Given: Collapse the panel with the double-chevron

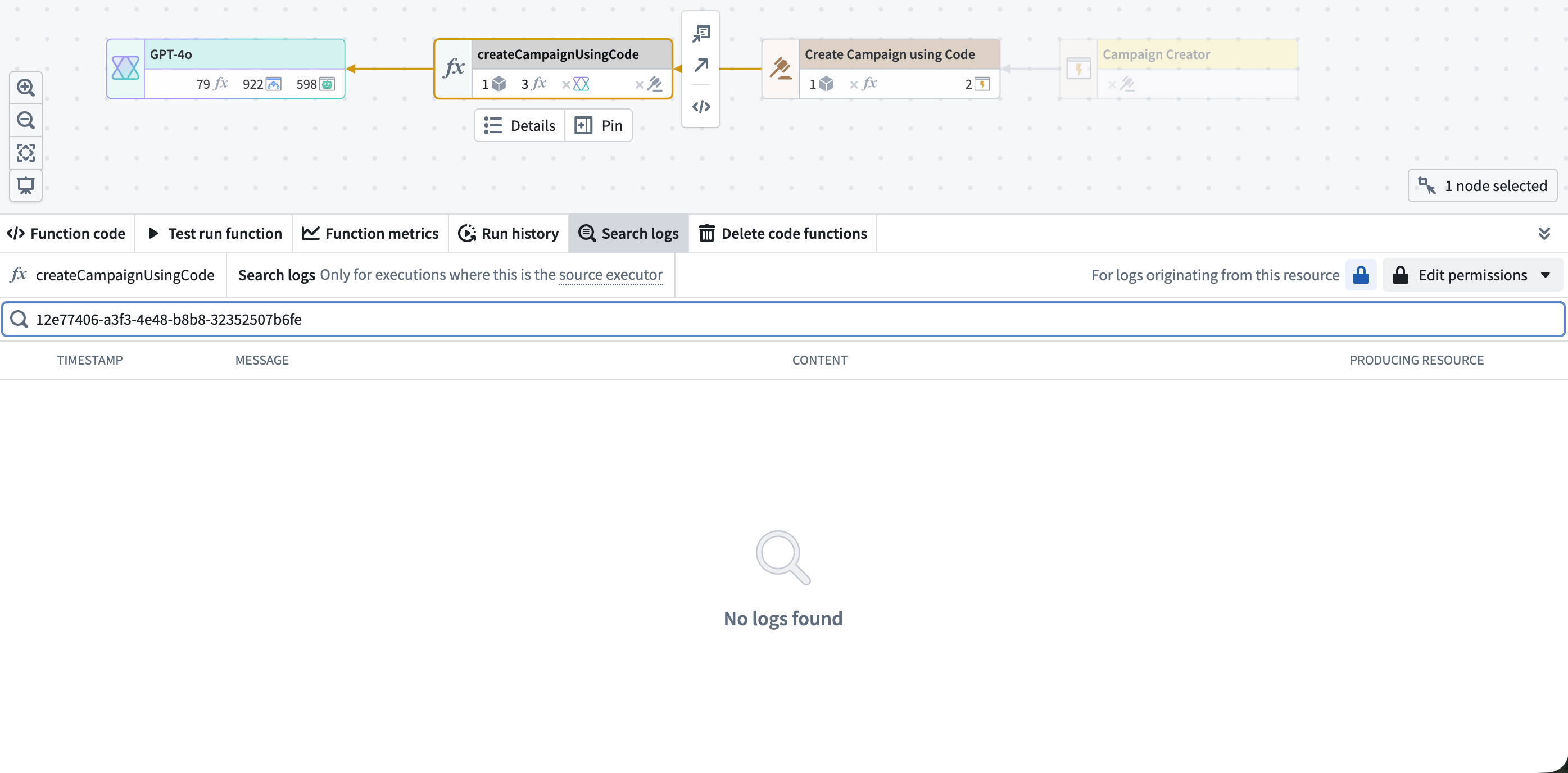Looking at the screenshot, I should (x=1545, y=233).
